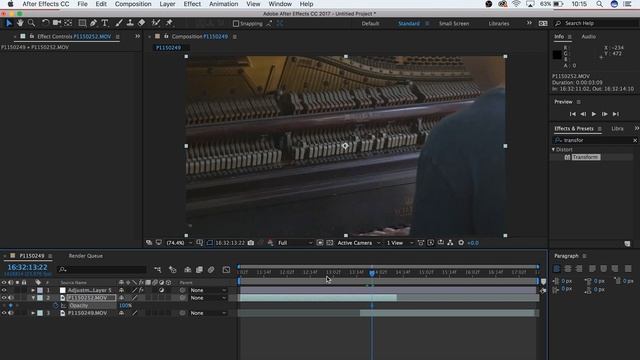Open the Graph Editor icon
This screenshot has height=360, width=640.
[226, 270]
